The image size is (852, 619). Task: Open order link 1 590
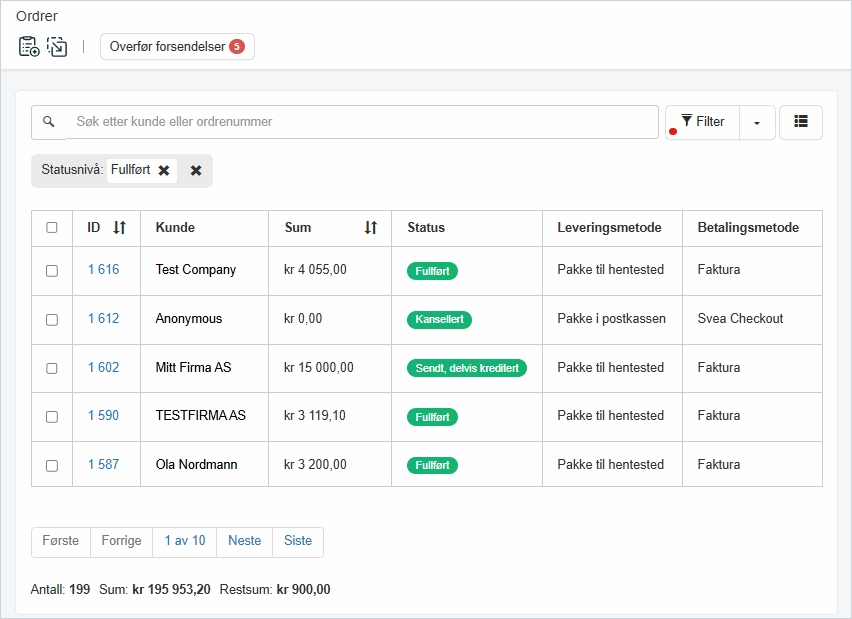103,416
